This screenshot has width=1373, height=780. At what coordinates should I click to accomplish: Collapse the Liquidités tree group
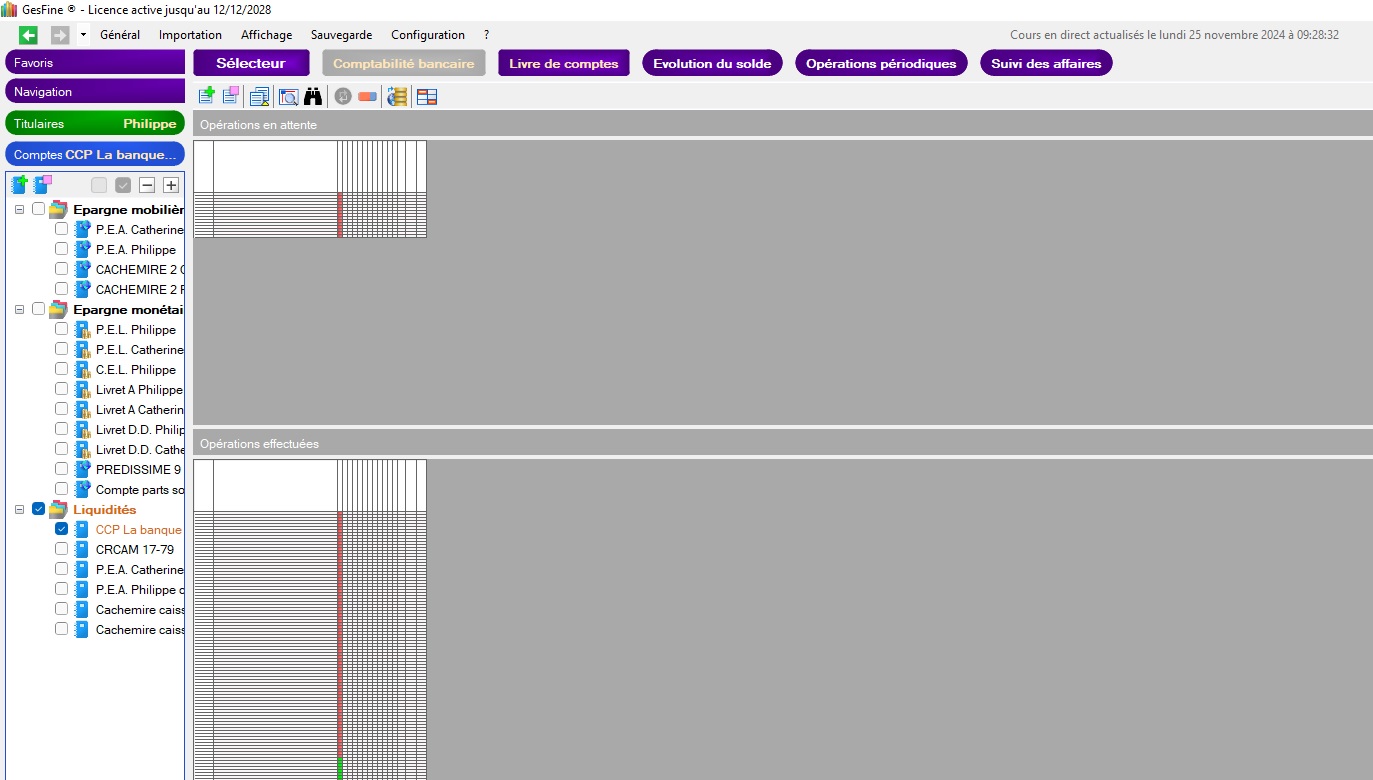click(19, 510)
